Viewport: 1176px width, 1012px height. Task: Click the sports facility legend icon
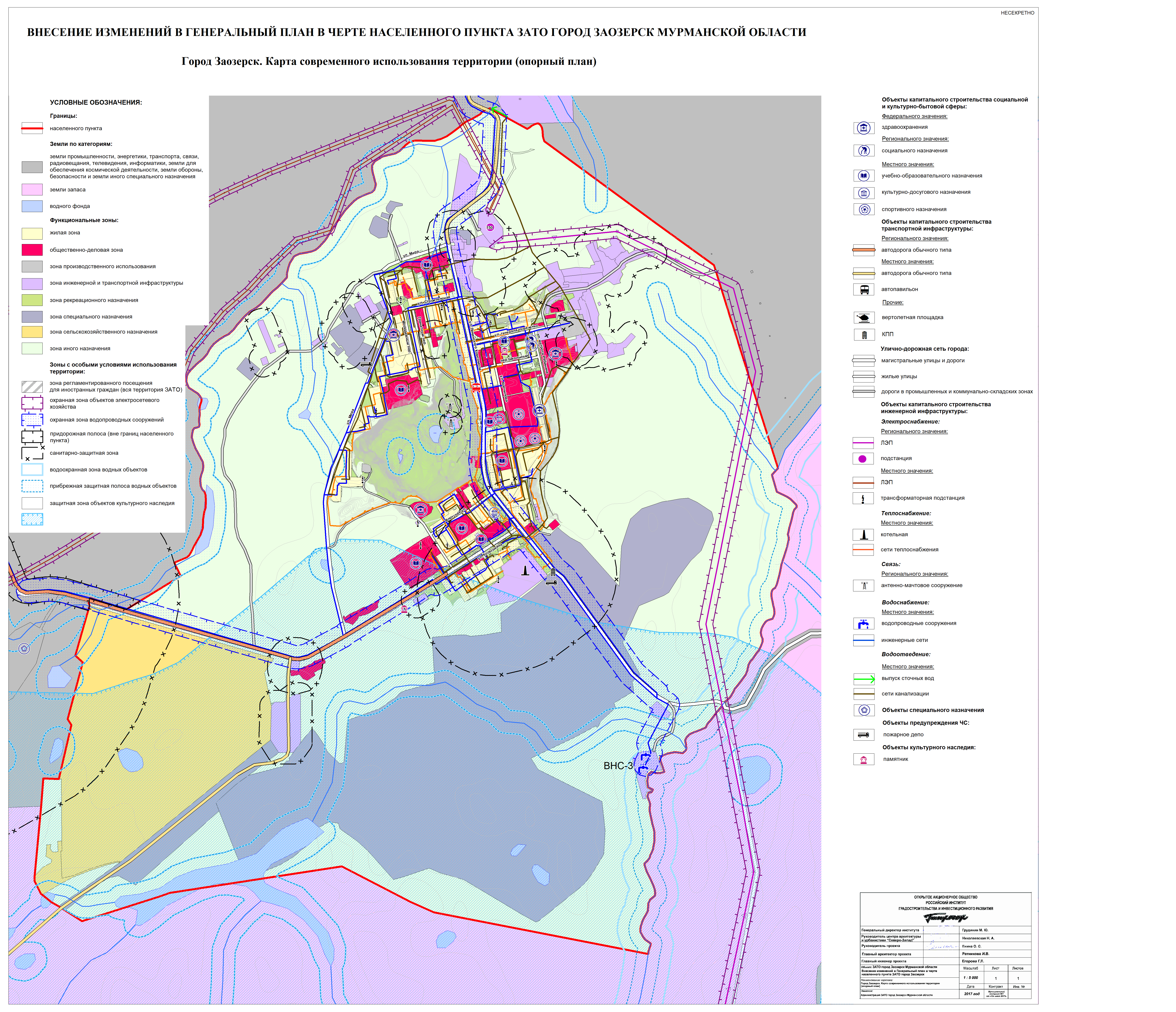tap(864, 210)
